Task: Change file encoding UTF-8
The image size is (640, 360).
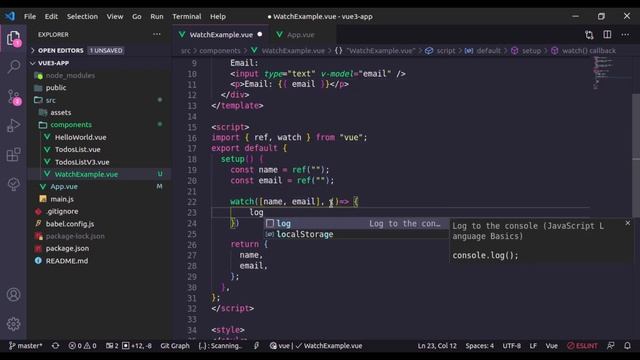Action: [x=511, y=346]
